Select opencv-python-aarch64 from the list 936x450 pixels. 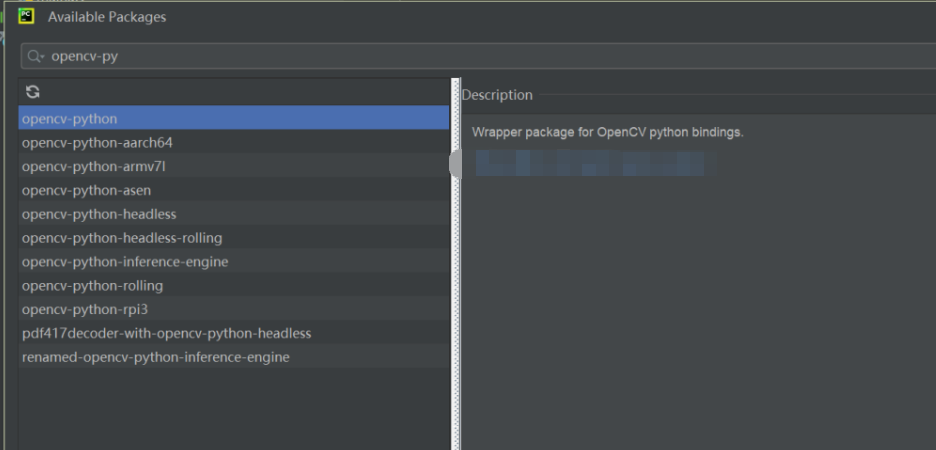click(97, 143)
